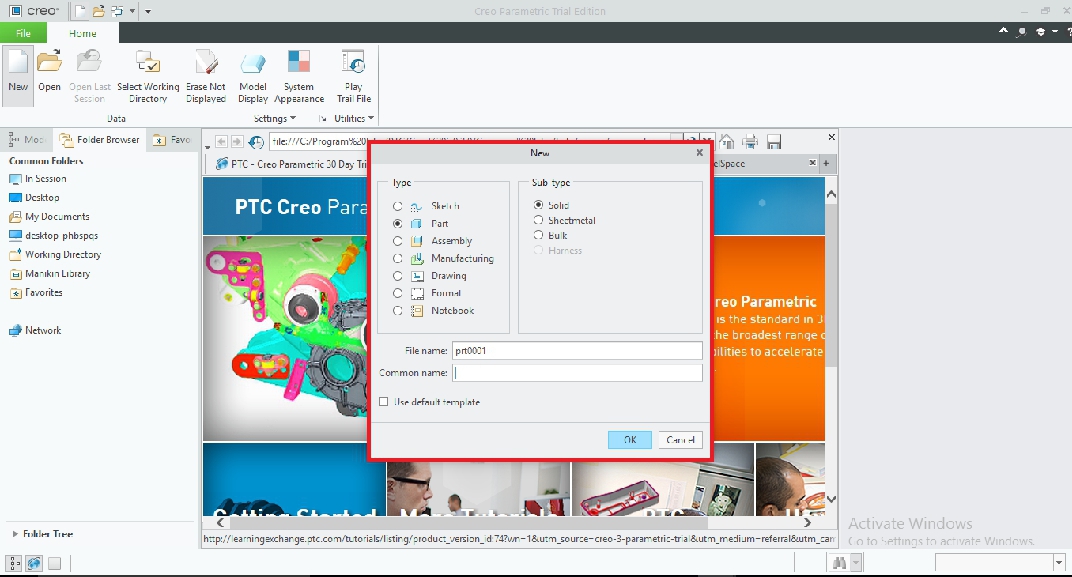Select the Assembly type radio button

[397, 240]
